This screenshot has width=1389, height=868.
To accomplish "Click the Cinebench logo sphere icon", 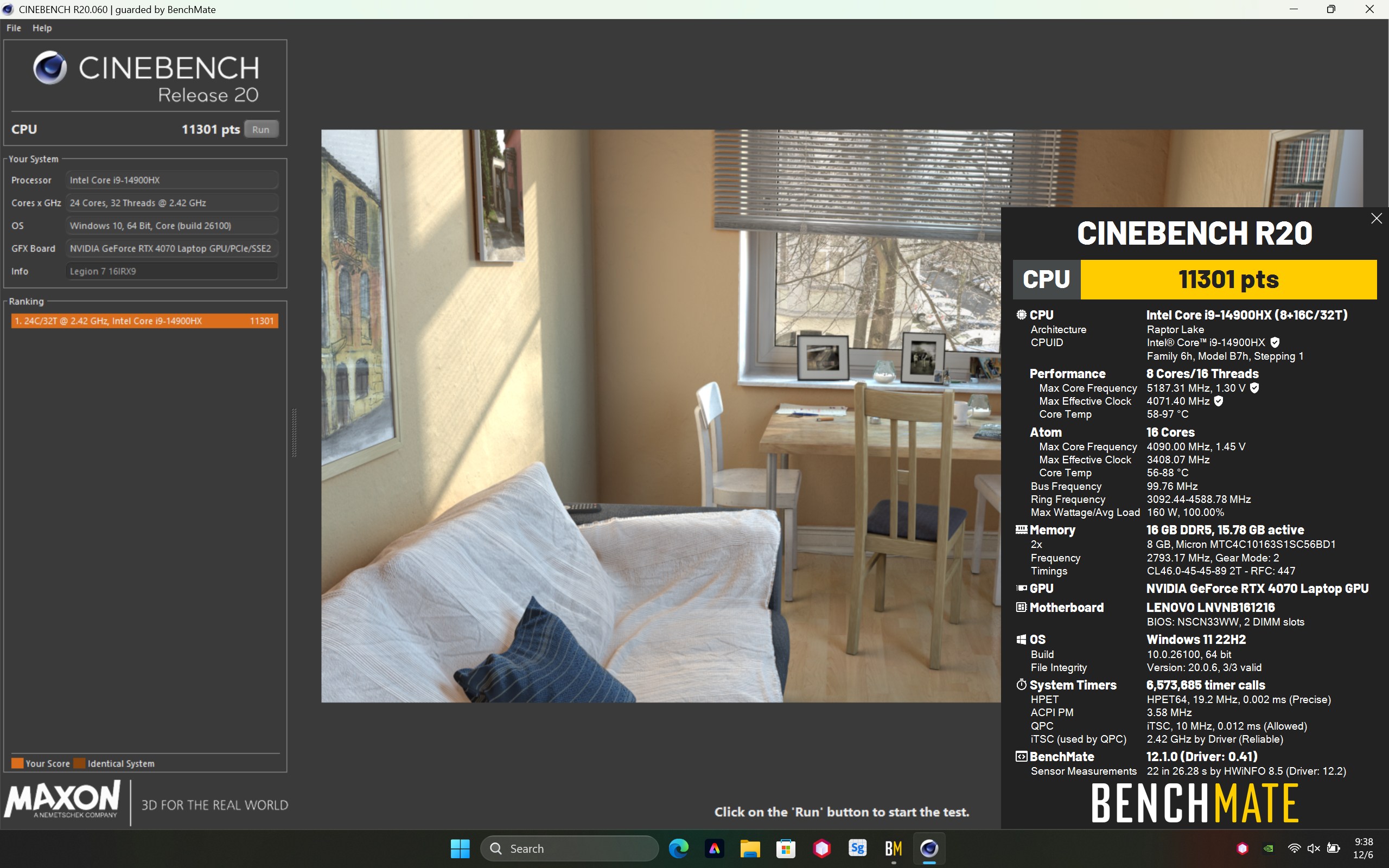I will pos(50,68).
